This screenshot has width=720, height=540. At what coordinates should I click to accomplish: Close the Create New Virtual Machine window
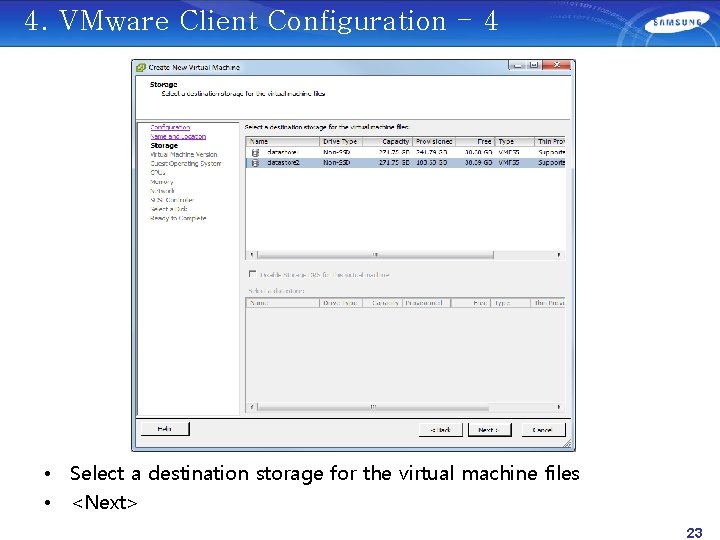tap(557, 65)
